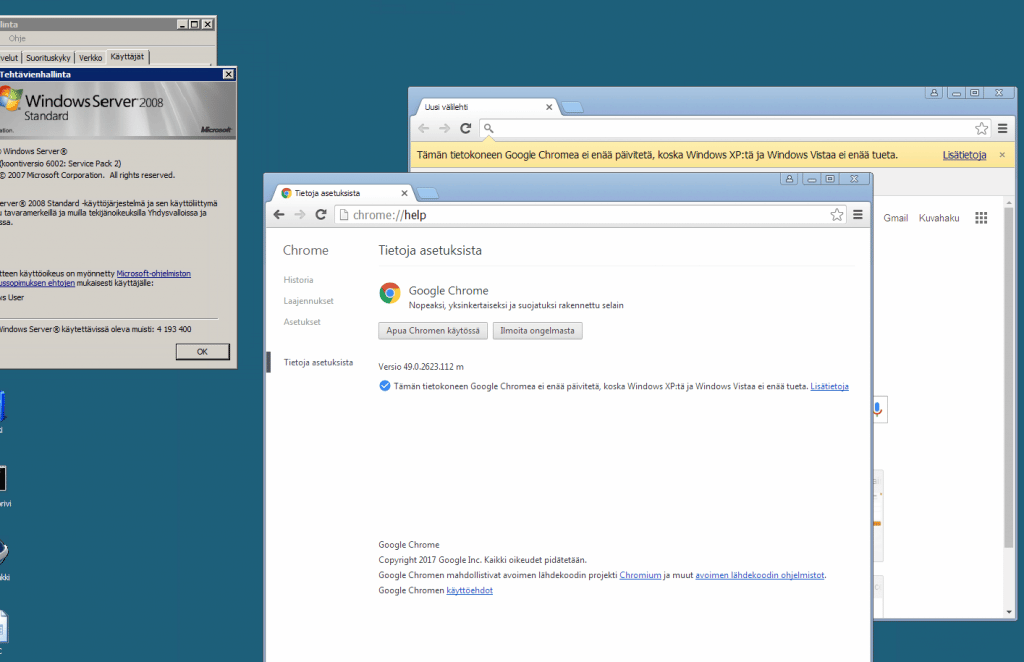Focus the chrome://help address bar
This screenshot has height=662, width=1024.
[580, 214]
